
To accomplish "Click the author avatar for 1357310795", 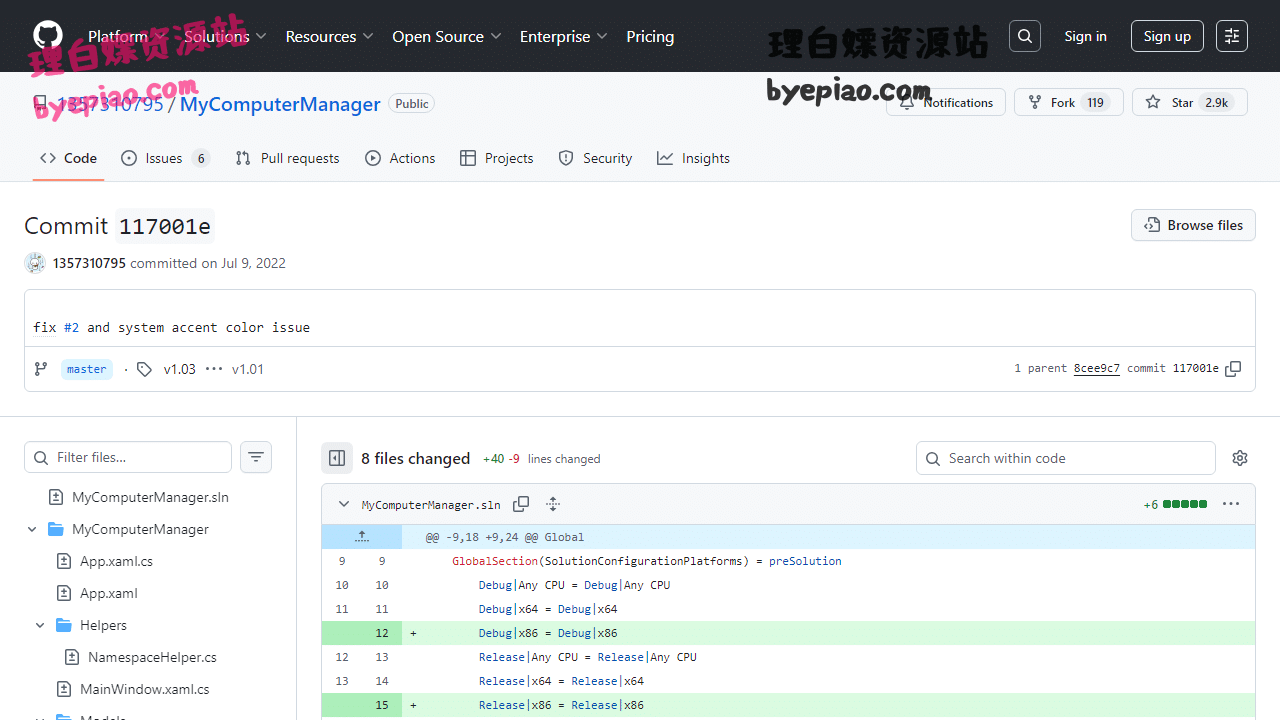I will coord(35,263).
